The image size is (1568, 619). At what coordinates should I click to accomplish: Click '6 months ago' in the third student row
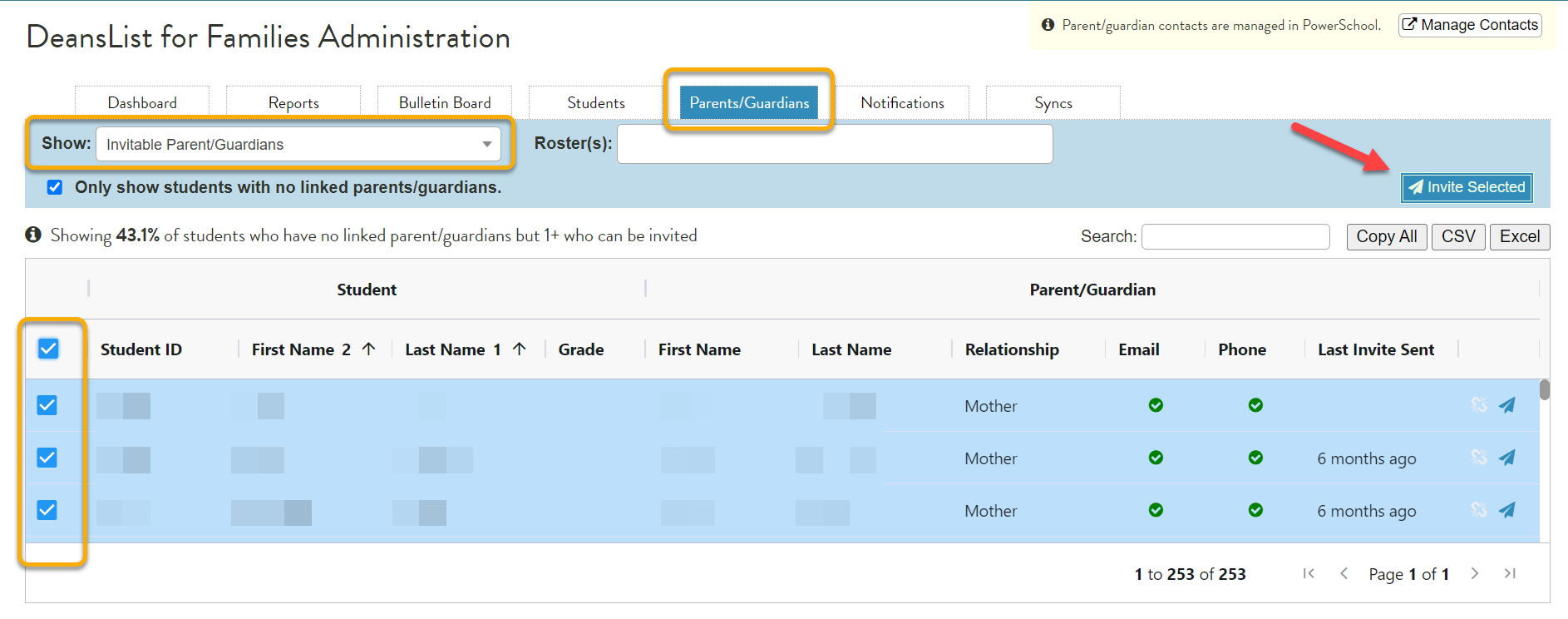pos(1367,511)
